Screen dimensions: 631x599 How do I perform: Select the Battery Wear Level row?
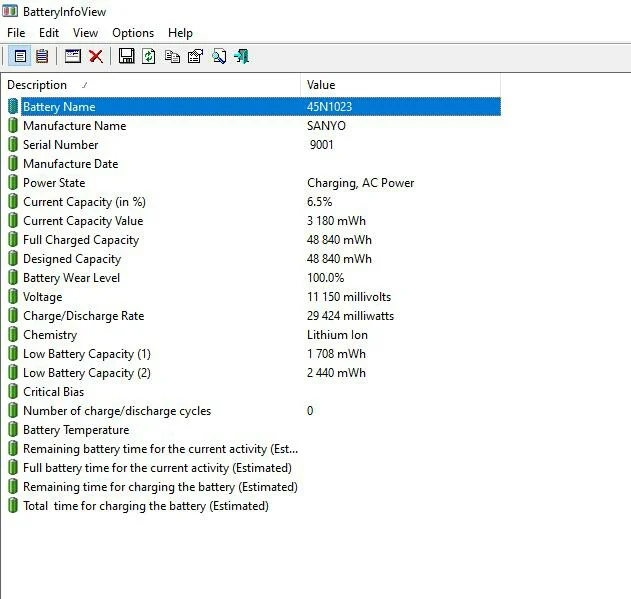[254, 278]
